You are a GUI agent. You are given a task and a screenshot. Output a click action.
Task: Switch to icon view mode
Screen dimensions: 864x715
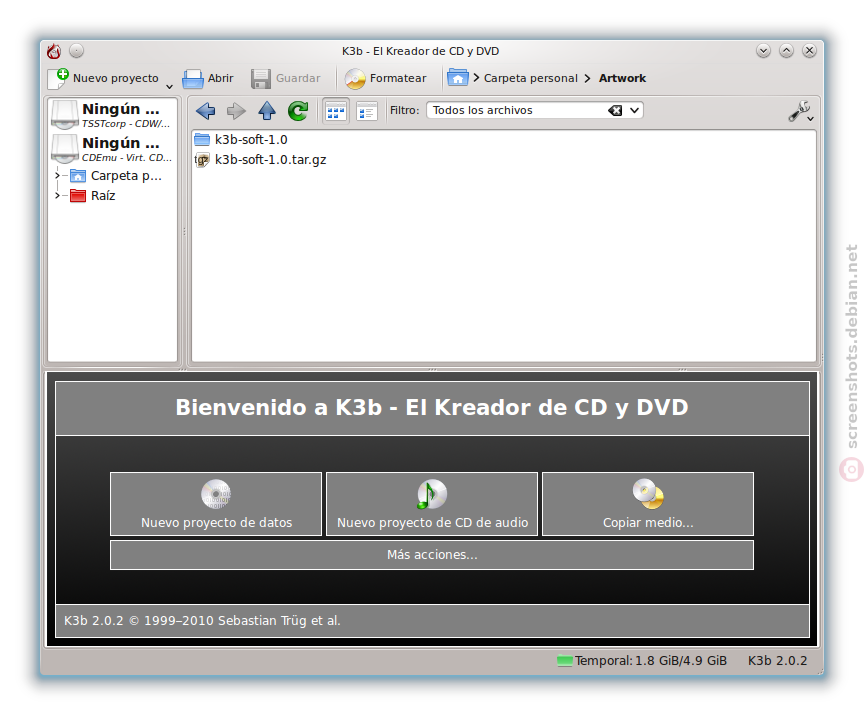336,111
